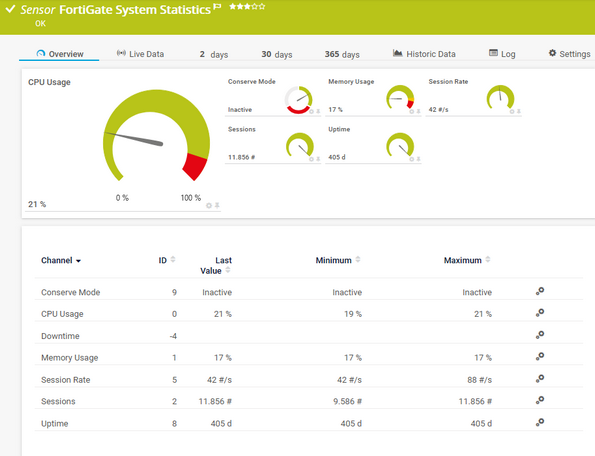Click the Session Rate mini gauge
This screenshot has width=595, height=456.
(x=500, y=97)
